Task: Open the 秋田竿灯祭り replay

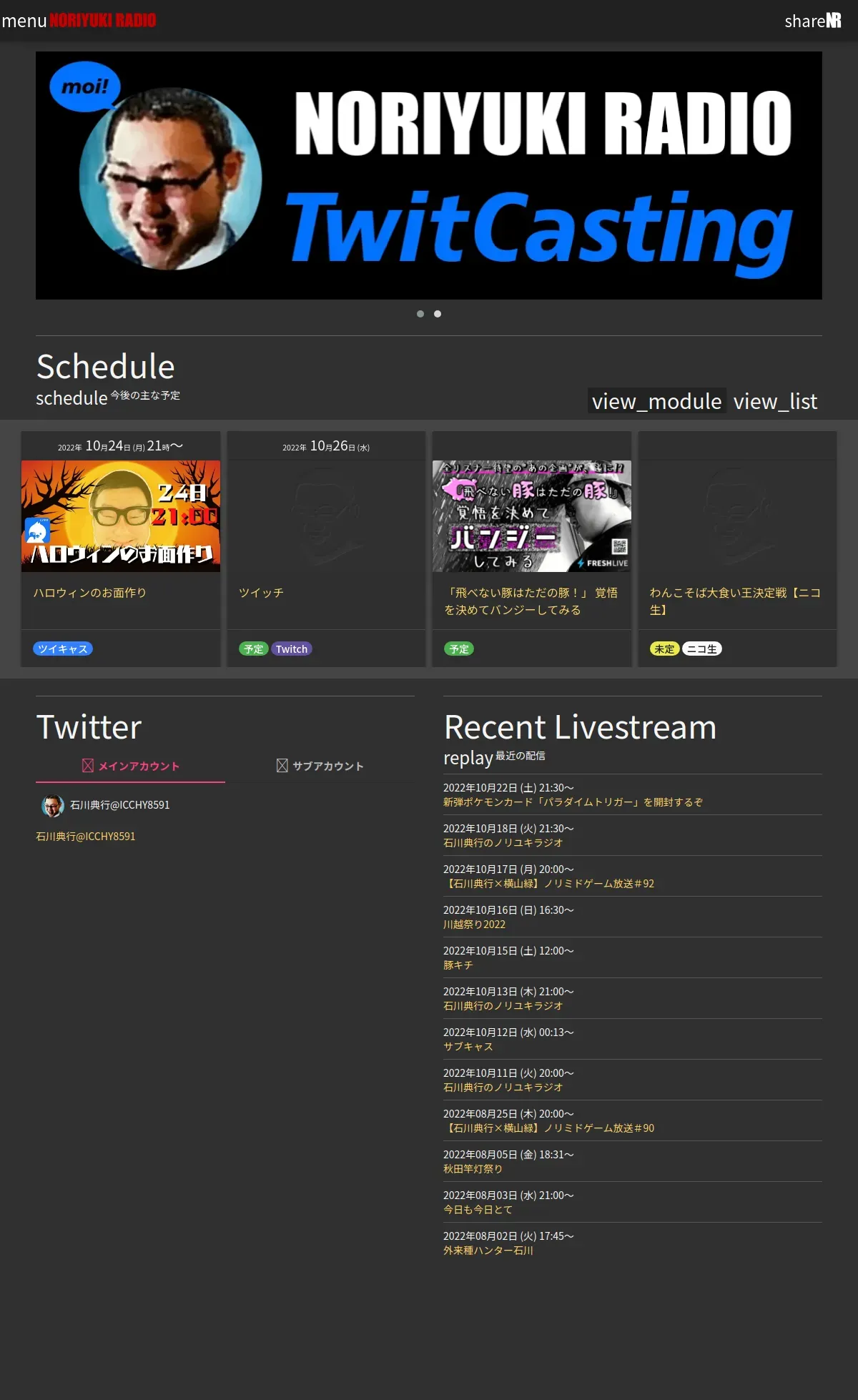Action: click(473, 1169)
